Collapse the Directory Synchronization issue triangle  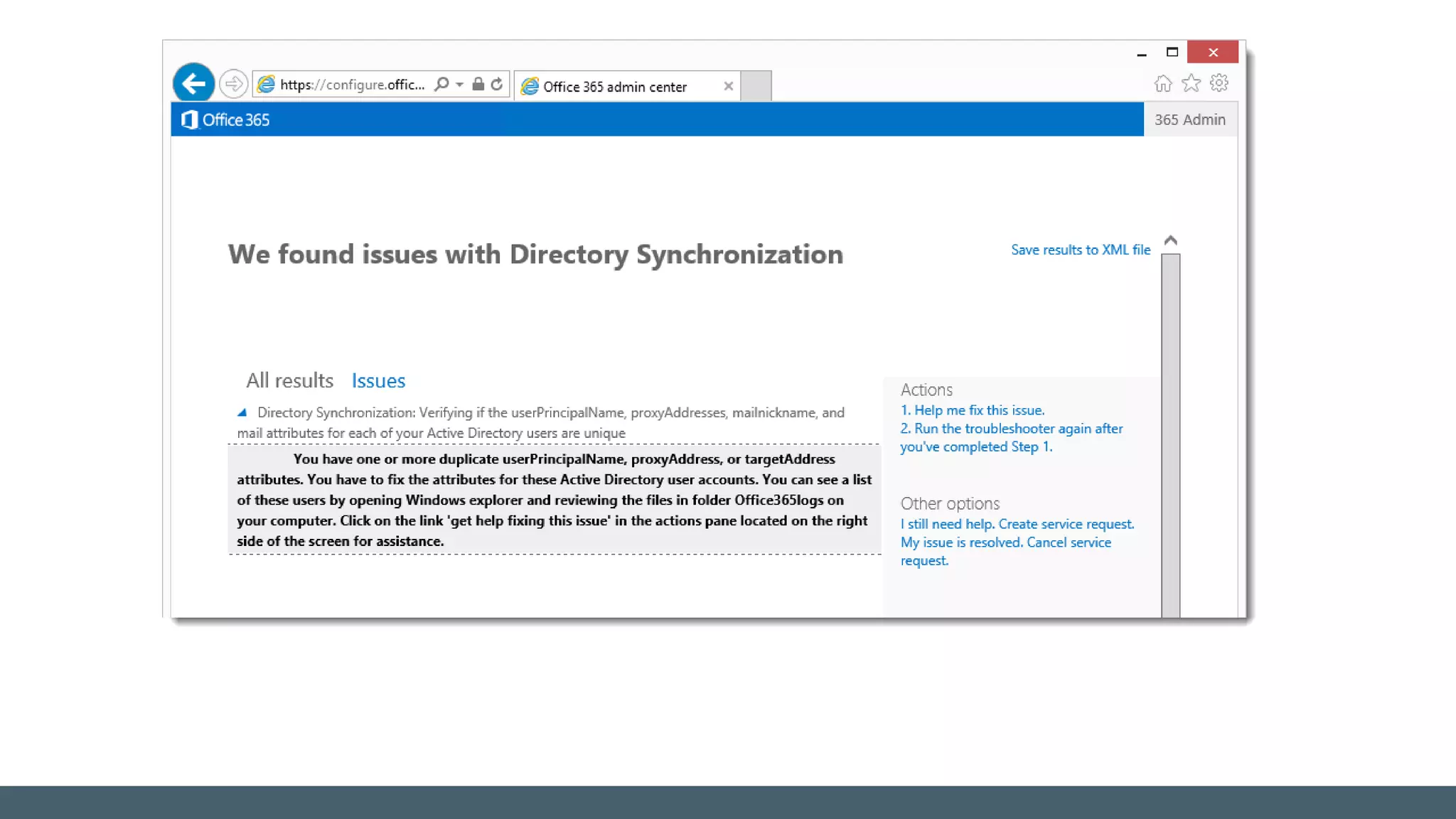click(x=242, y=412)
